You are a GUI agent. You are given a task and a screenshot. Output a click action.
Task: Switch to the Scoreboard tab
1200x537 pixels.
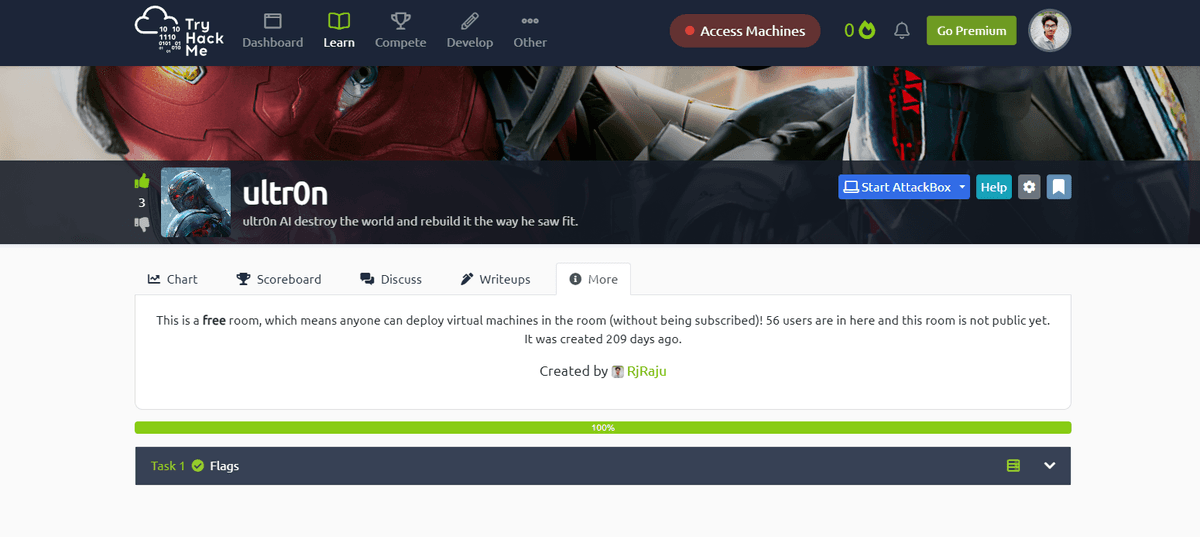tap(279, 279)
